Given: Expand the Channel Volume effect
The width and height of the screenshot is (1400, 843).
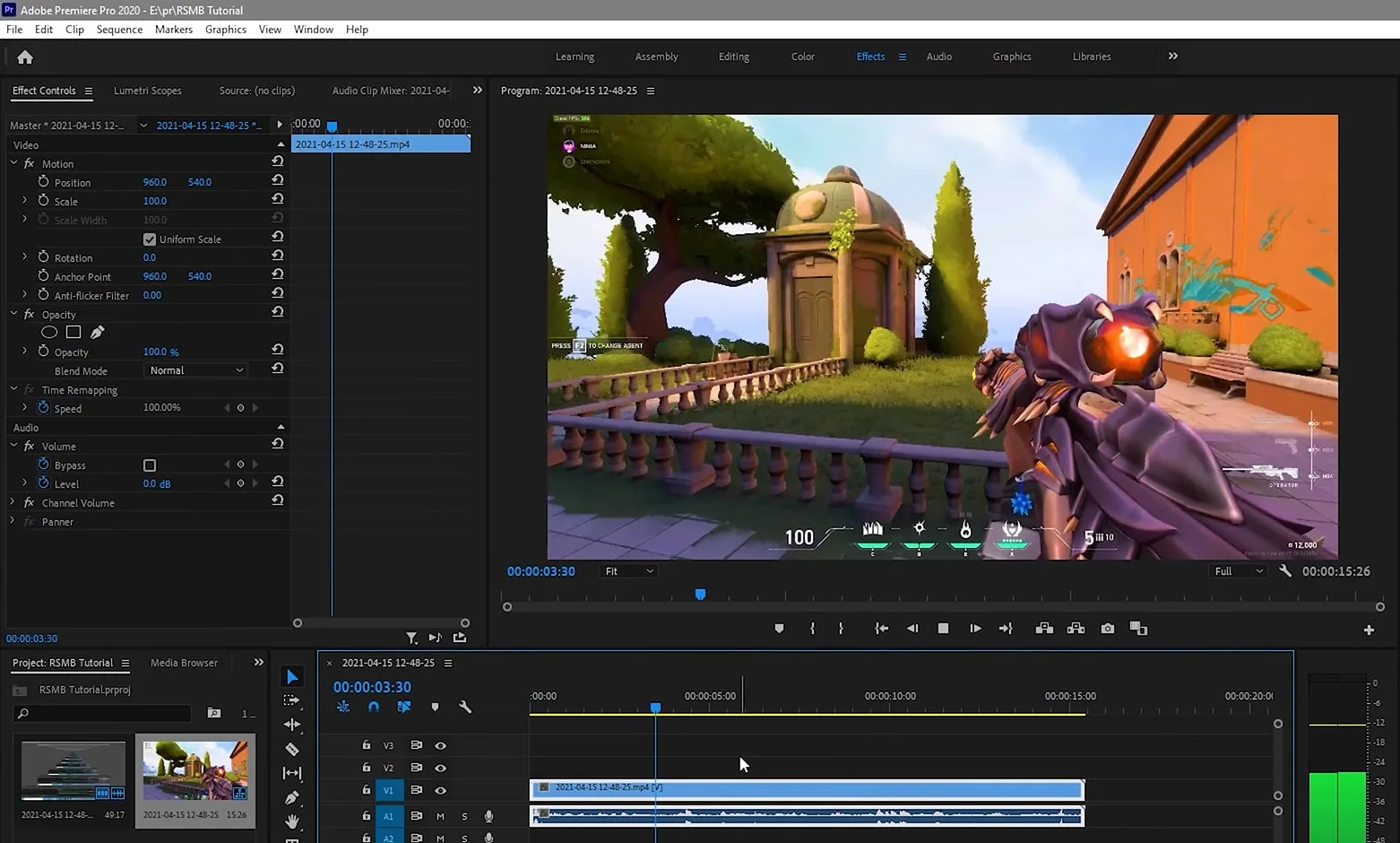Looking at the screenshot, I should point(13,502).
